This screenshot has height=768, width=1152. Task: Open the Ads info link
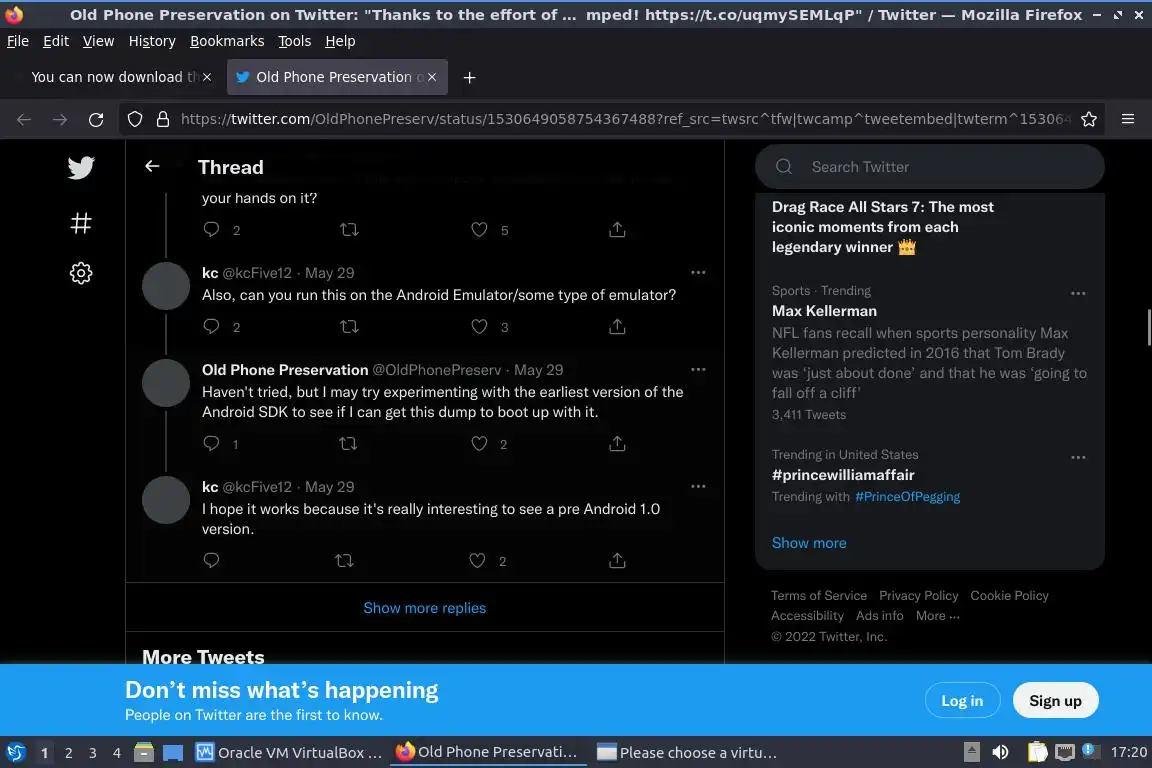click(879, 616)
